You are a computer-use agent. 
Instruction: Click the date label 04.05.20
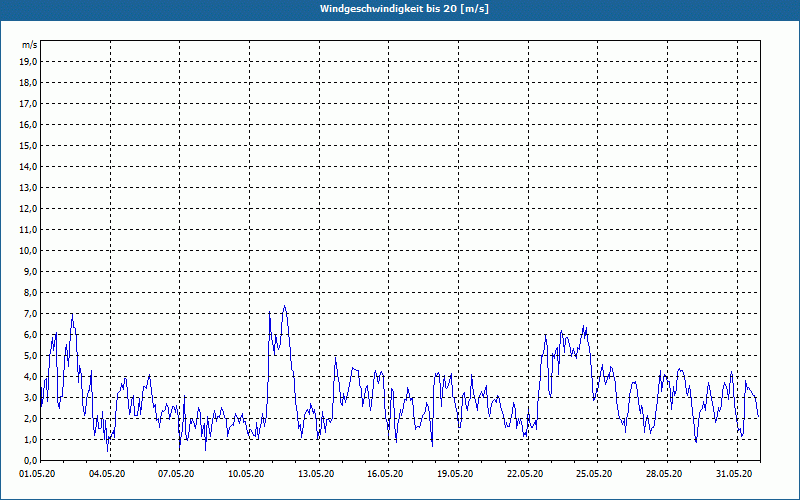[x=107, y=474]
